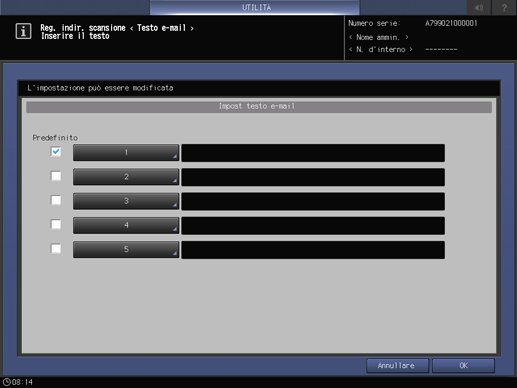Click the black text field for entry 3
Image resolution: width=517 pixels, height=388 pixels.
(313, 201)
